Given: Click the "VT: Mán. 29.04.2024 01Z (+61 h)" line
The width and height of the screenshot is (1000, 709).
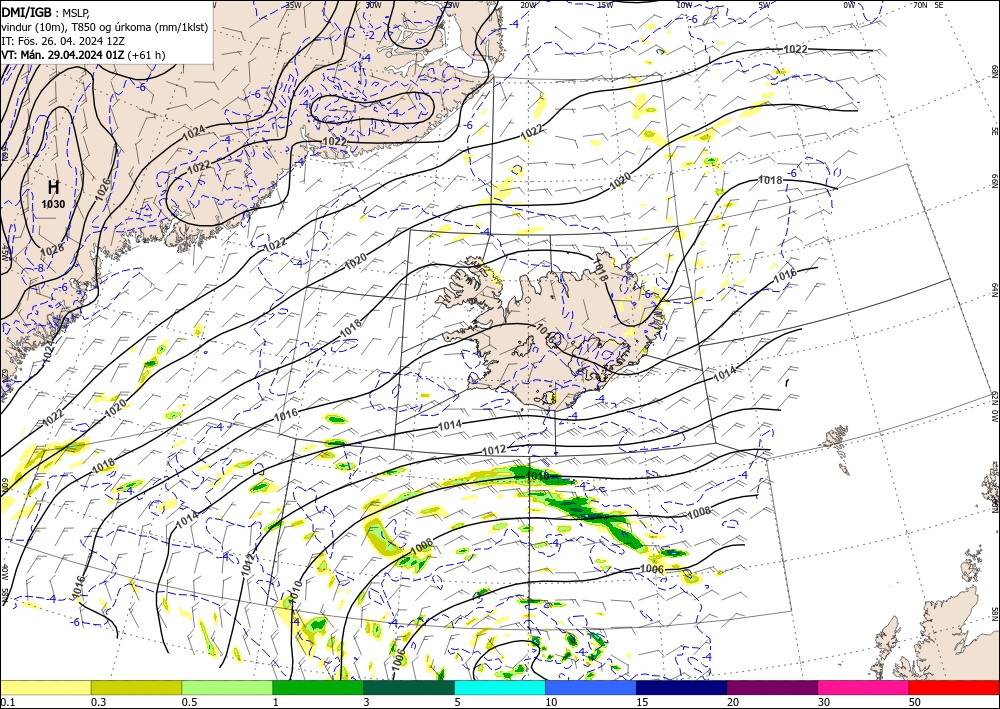Looking at the screenshot, I should pyautogui.click(x=83, y=55).
